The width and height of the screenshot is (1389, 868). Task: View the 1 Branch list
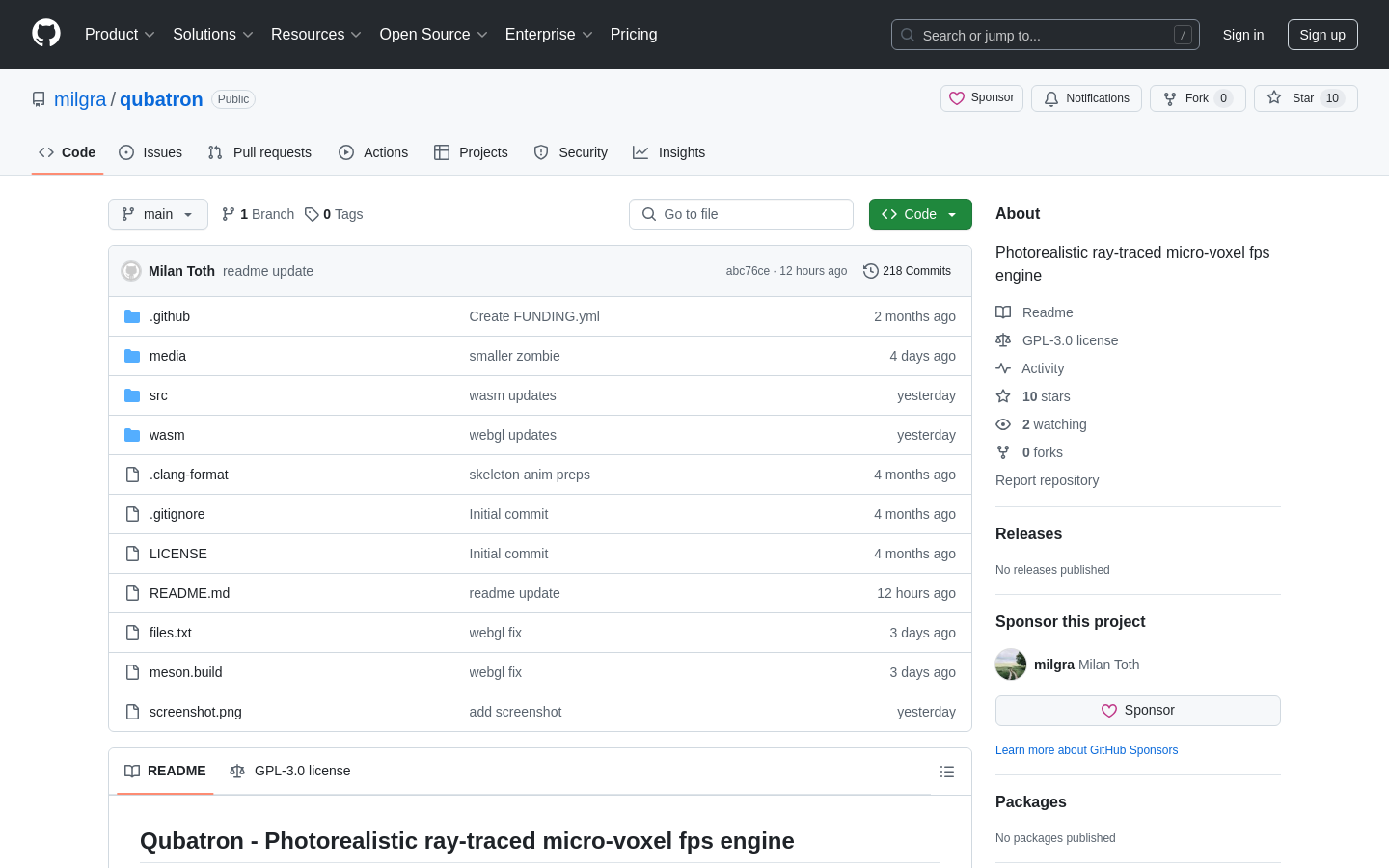(x=258, y=214)
